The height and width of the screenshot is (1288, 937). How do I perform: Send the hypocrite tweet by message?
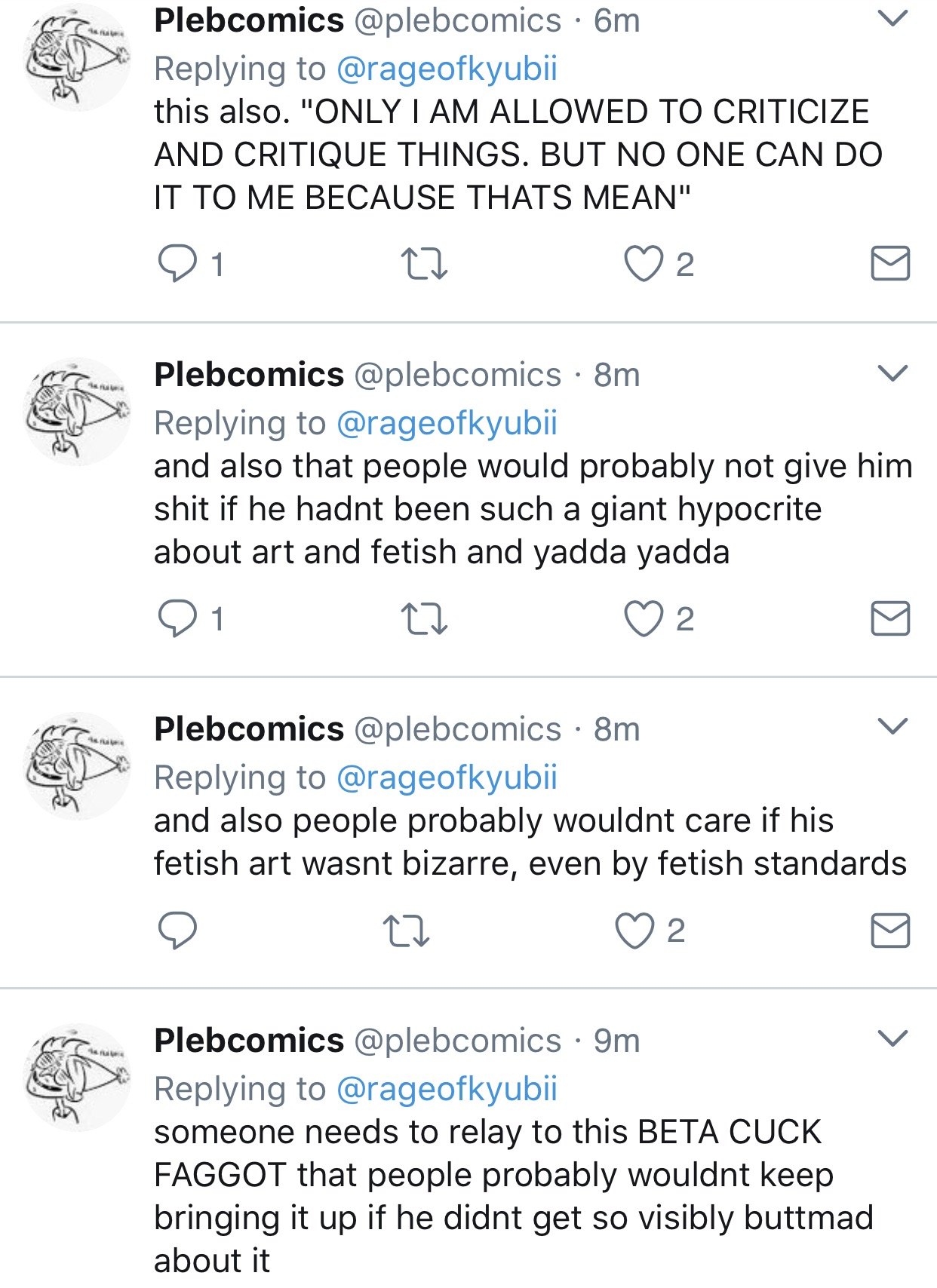[x=890, y=618]
